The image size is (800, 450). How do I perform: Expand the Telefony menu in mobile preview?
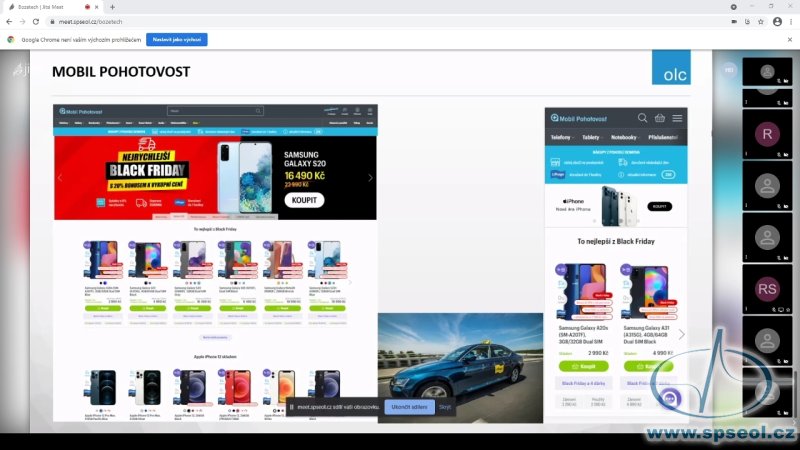click(x=562, y=137)
